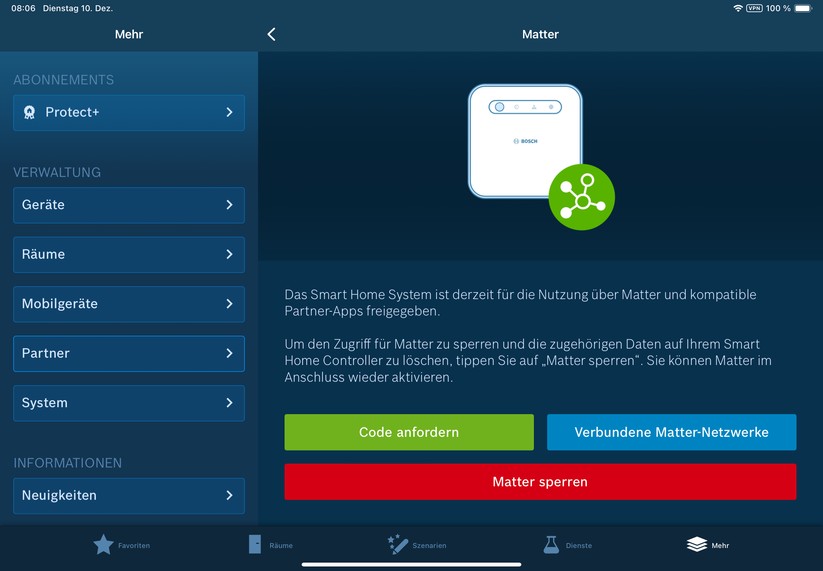The image size is (823, 571).
Task: Switch to the Szenarien tab
Action: (x=417, y=545)
